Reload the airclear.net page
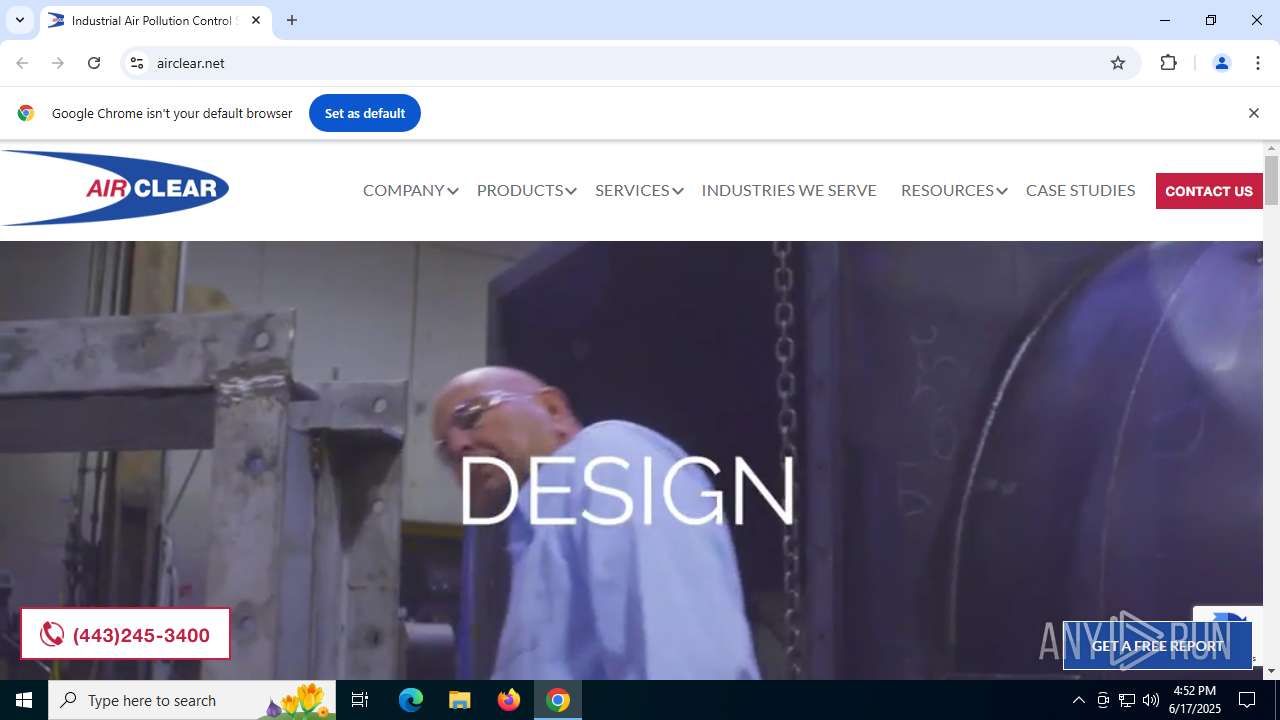This screenshot has width=1280, height=720. (x=94, y=63)
